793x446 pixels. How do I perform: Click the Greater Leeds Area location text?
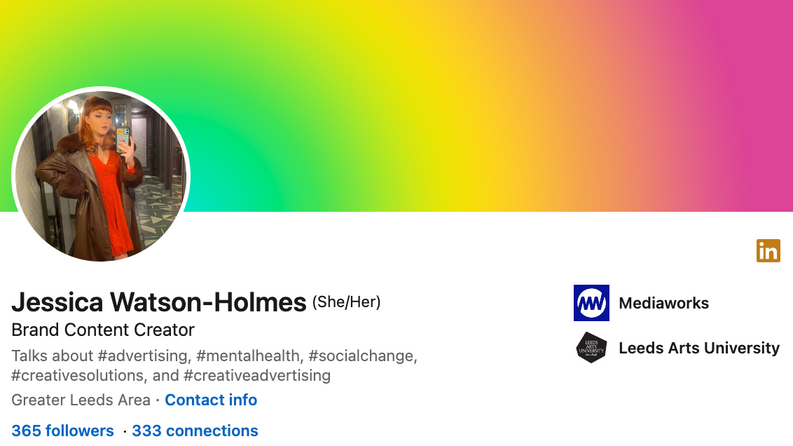(x=81, y=400)
